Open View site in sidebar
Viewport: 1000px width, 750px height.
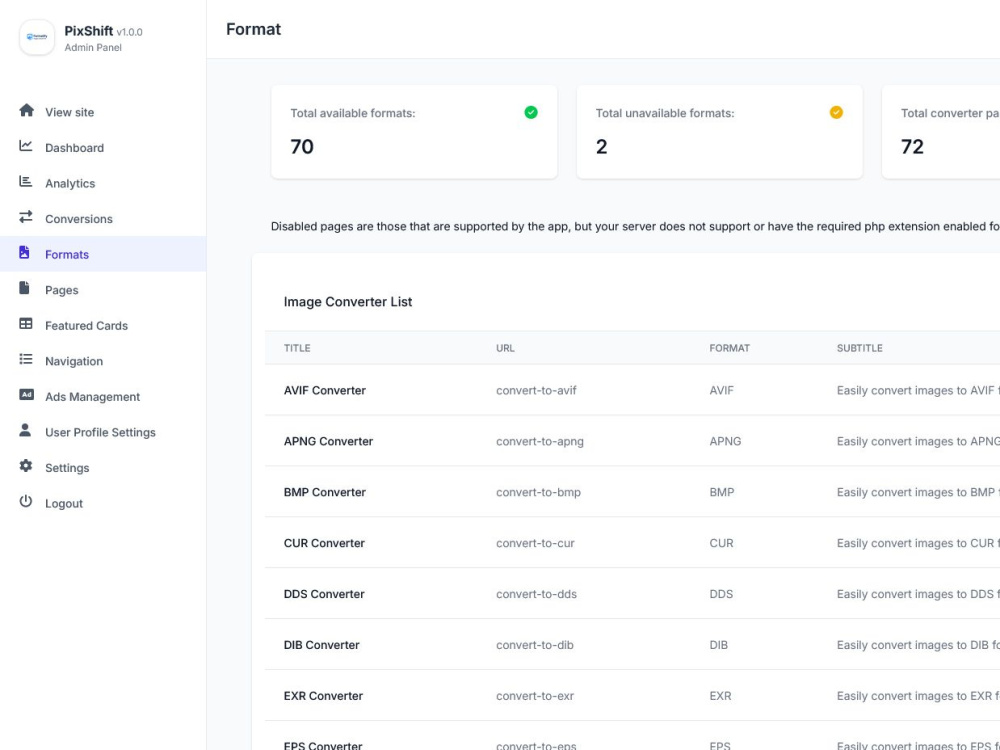[103, 112]
